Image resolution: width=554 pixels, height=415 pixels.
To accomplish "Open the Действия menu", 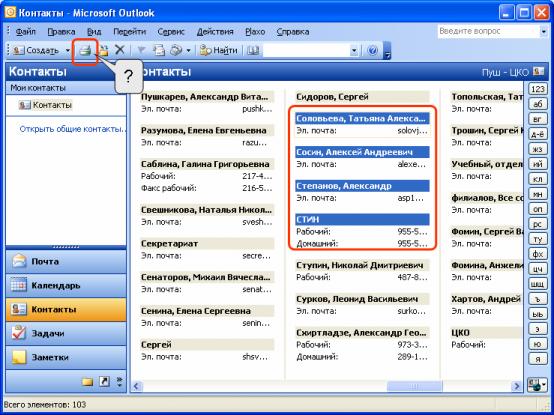I will pos(215,32).
